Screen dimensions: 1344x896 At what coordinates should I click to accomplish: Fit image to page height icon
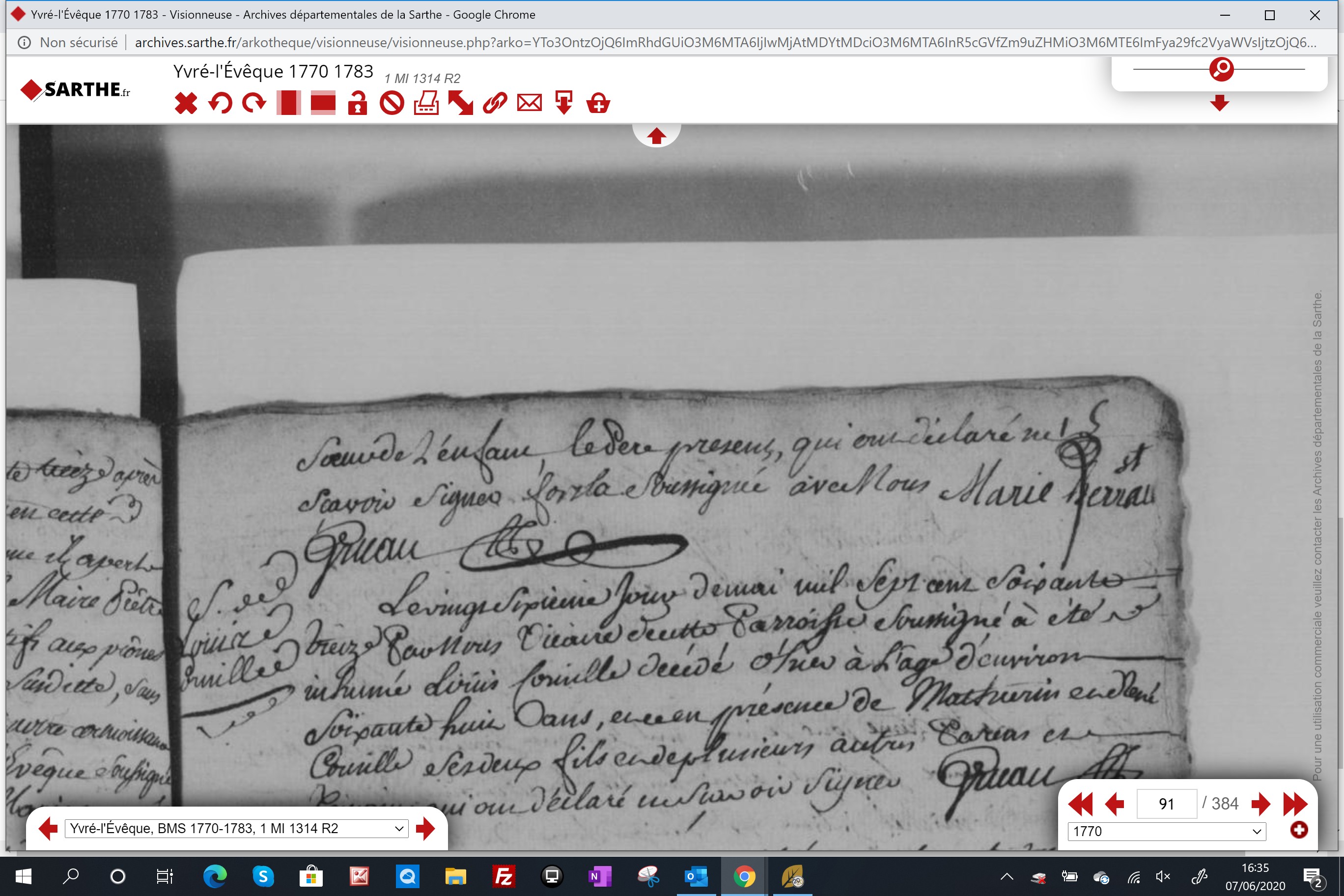point(288,104)
